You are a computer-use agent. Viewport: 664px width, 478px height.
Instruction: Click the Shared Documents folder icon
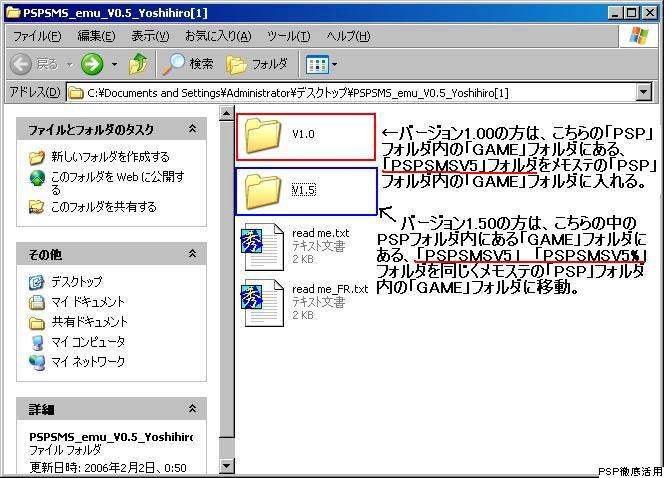coord(37,323)
